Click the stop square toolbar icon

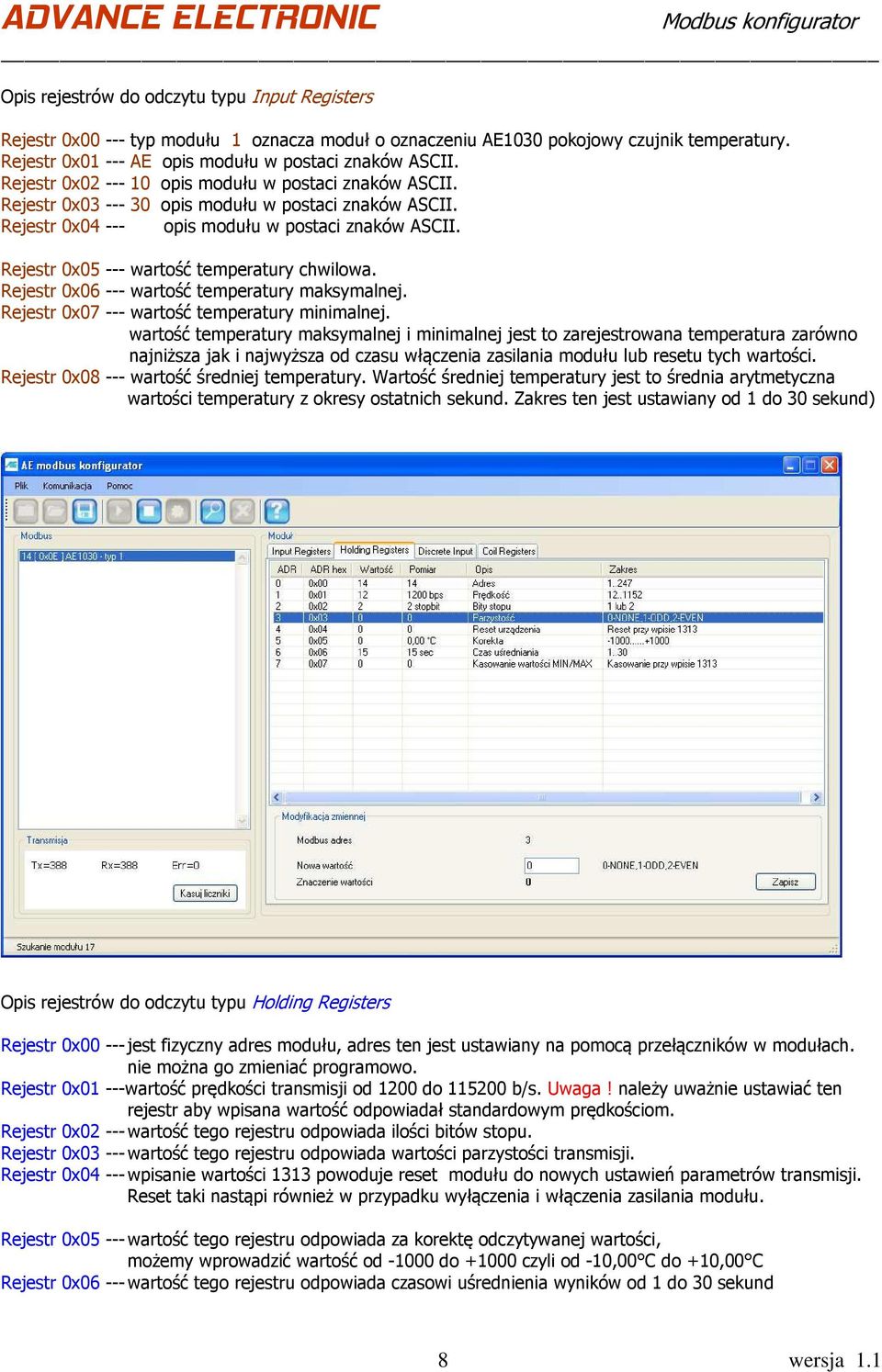click(149, 511)
